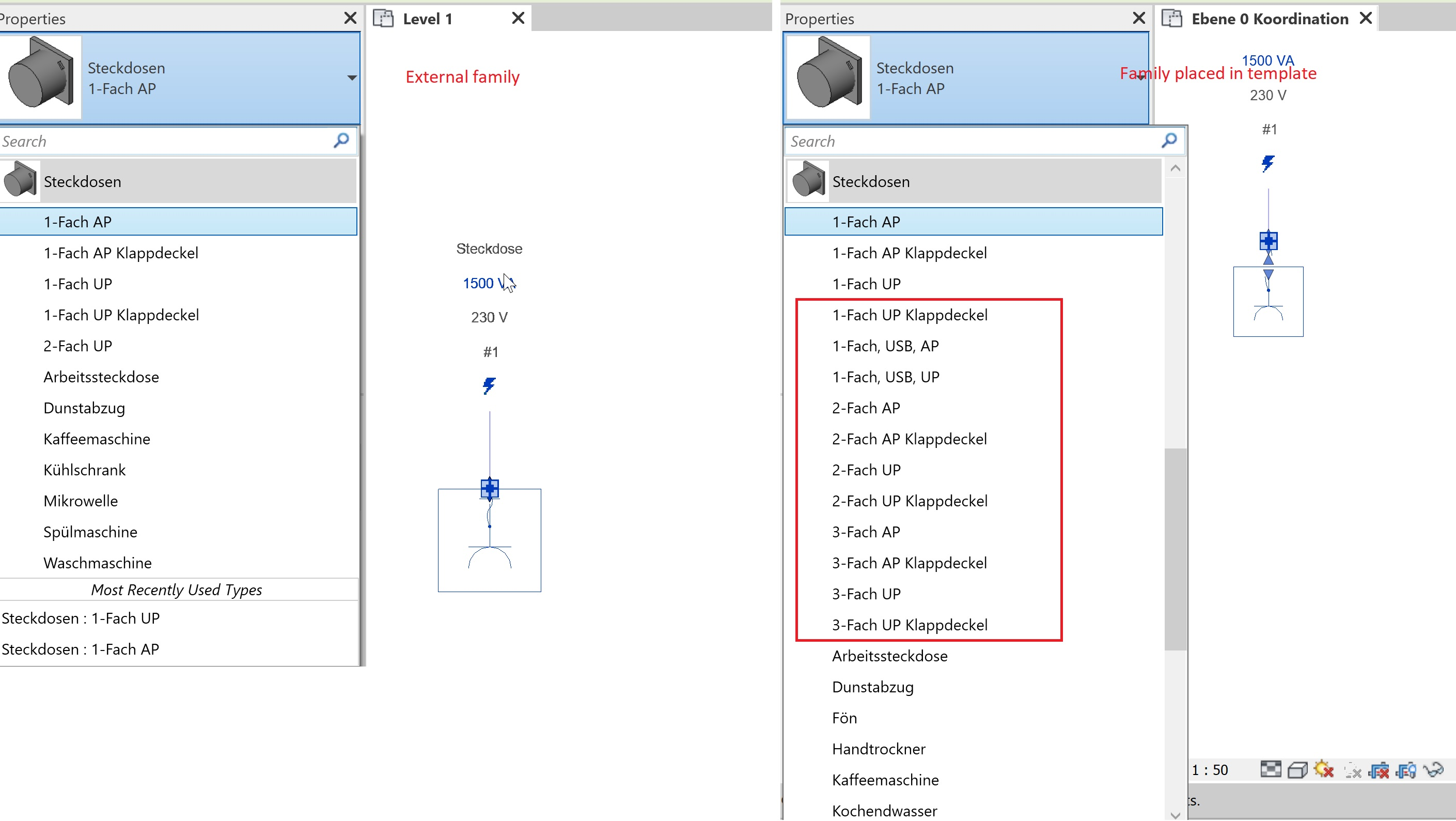Expand left Steckdosen type selector dropdown arrow
The width and height of the screenshot is (1456, 821).
[352, 78]
